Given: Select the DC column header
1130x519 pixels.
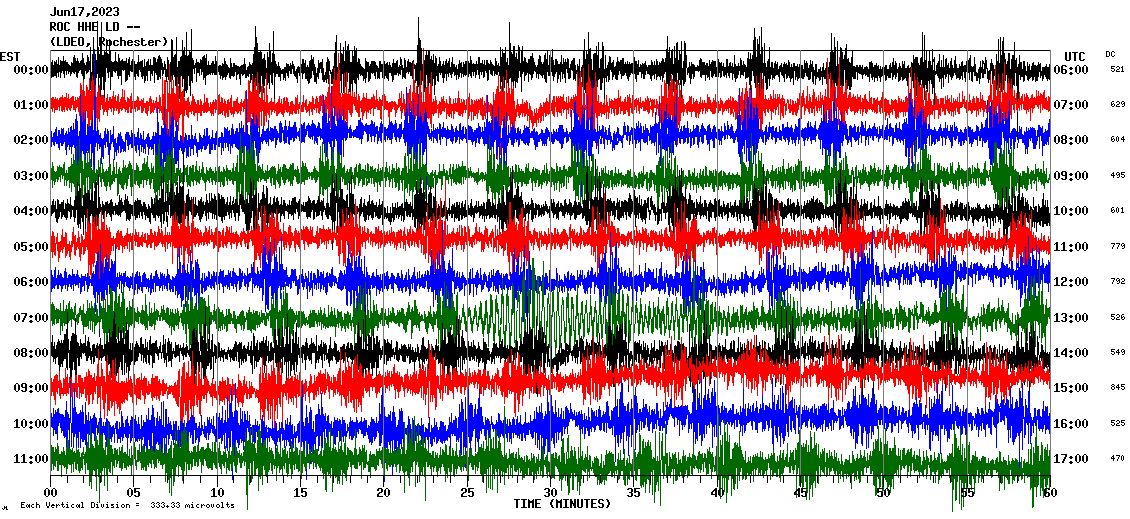Looking at the screenshot, I should (x=1110, y=54).
